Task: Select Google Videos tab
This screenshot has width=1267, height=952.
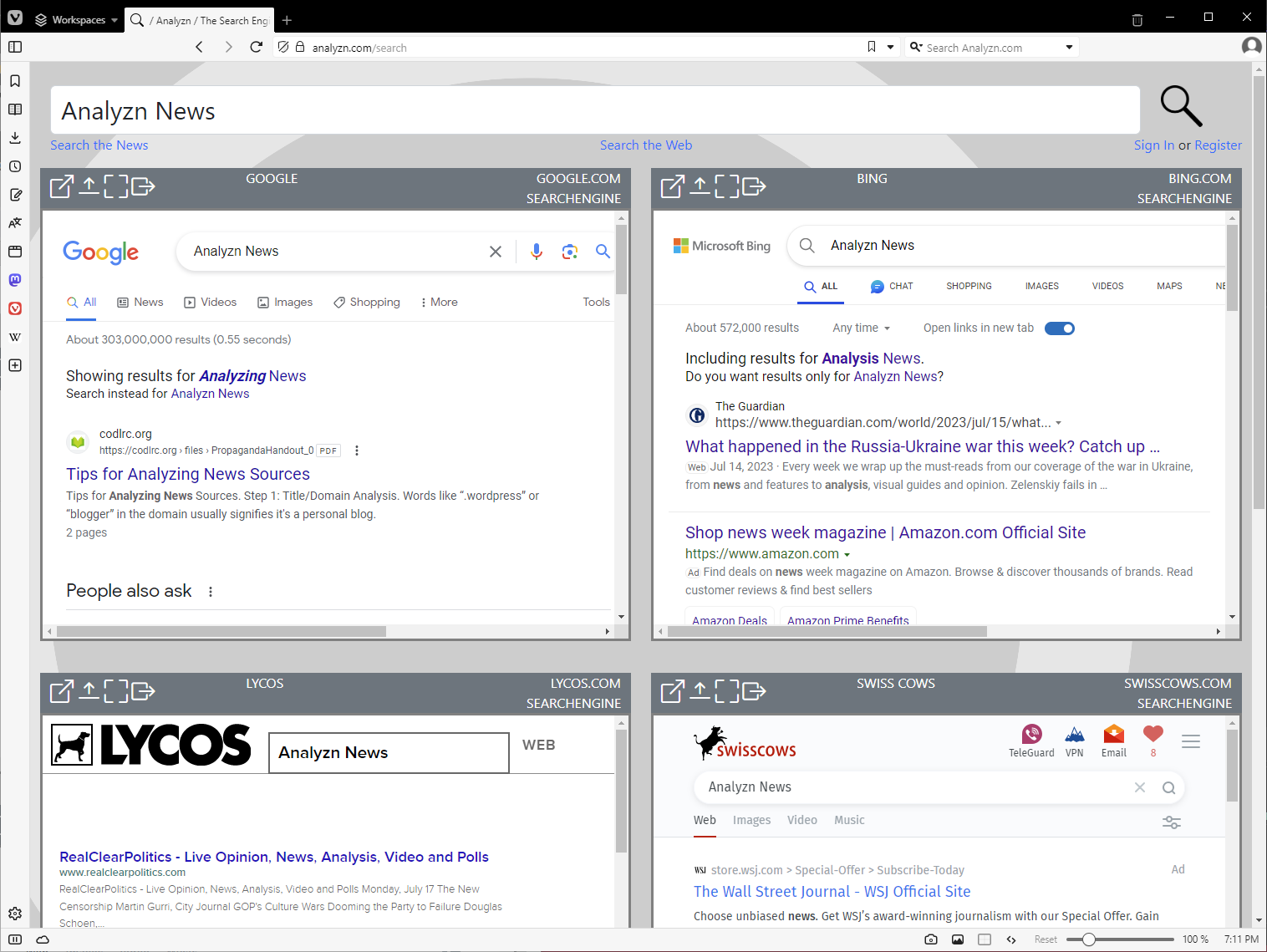Action: click(x=211, y=303)
